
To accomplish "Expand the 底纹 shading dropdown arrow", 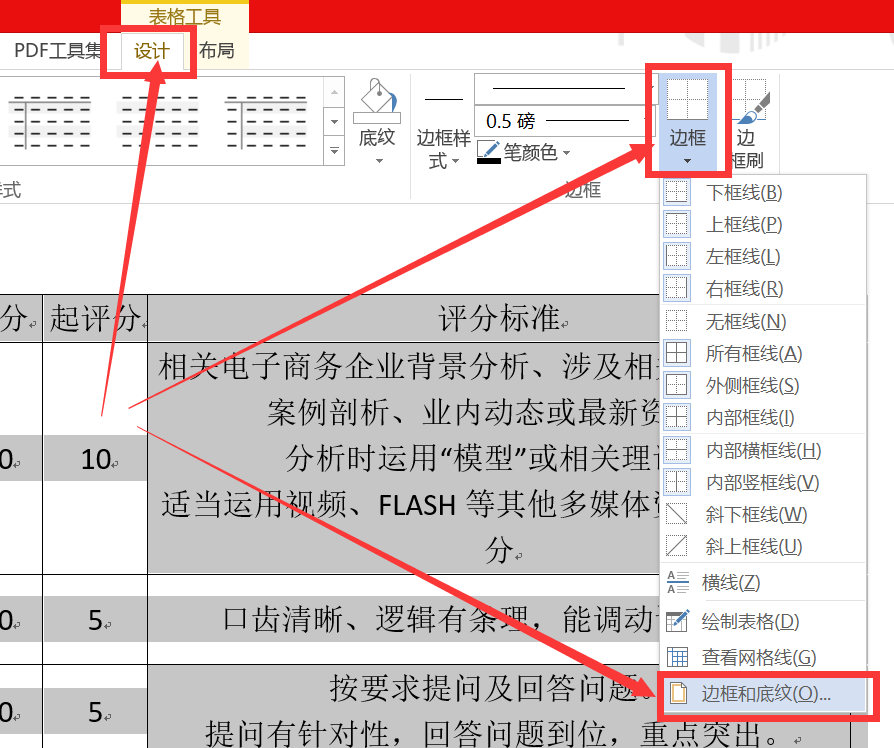I will pyautogui.click(x=379, y=161).
